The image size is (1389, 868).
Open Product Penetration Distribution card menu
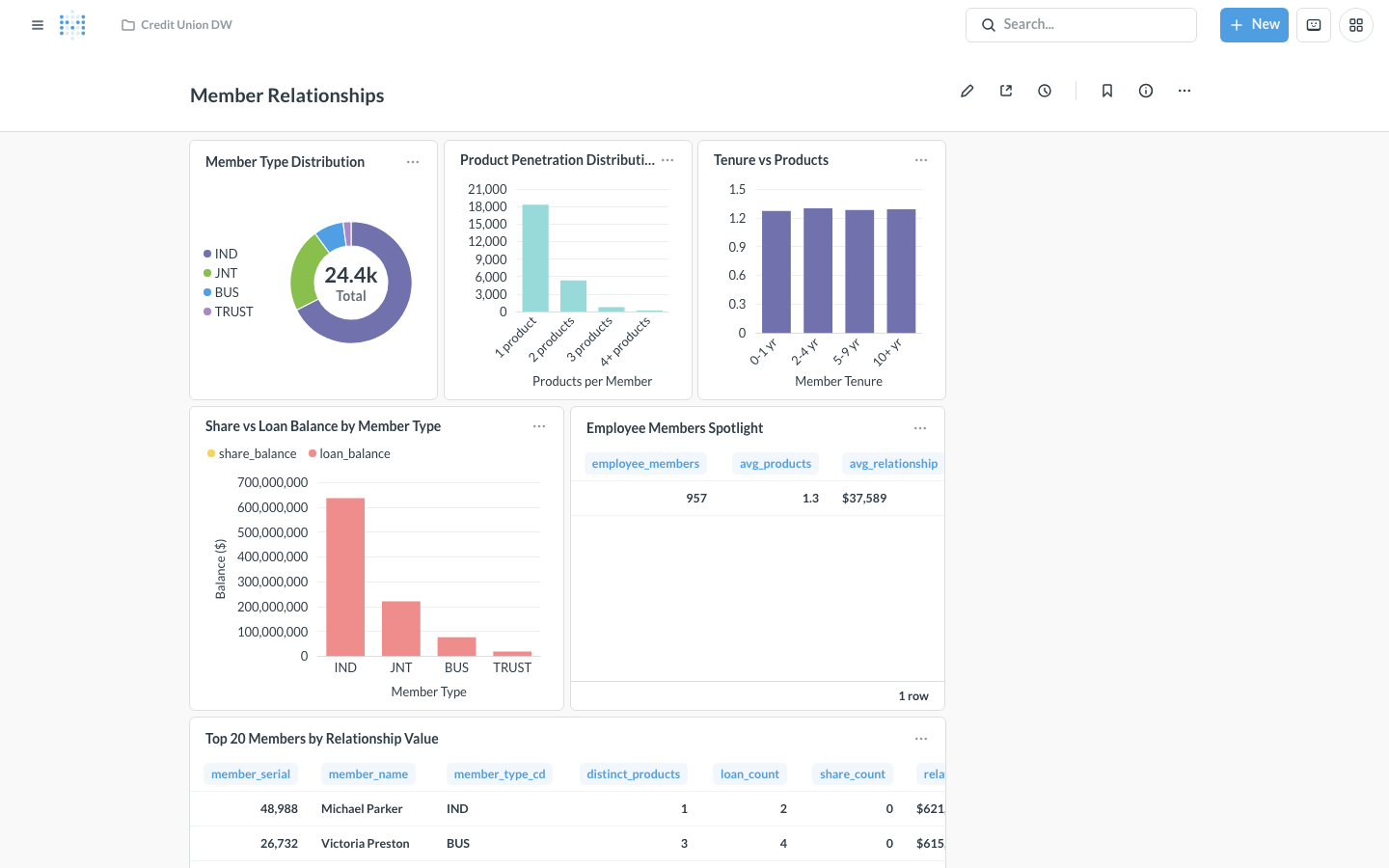click(x=667, y=160)
